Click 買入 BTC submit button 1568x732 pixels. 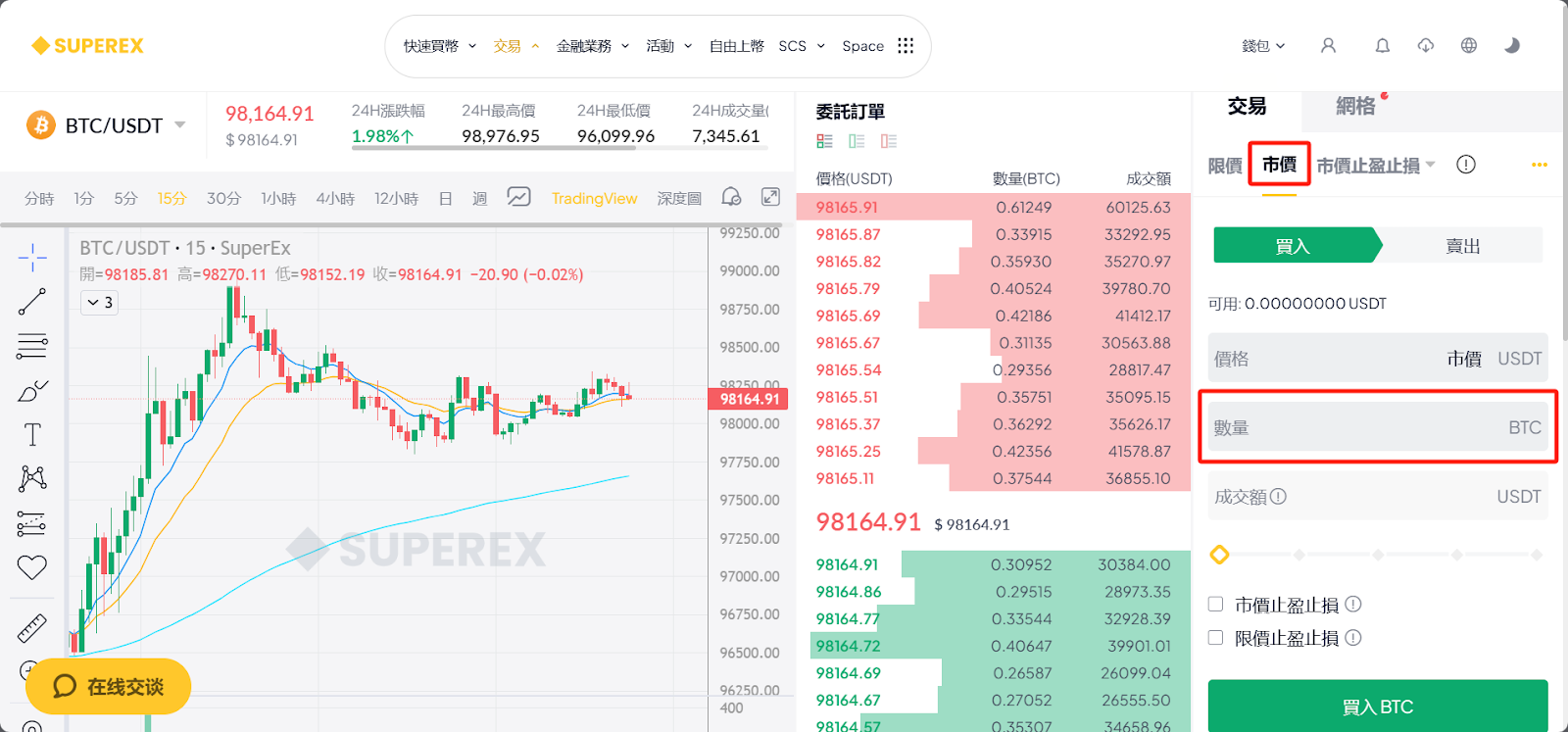1378,706
